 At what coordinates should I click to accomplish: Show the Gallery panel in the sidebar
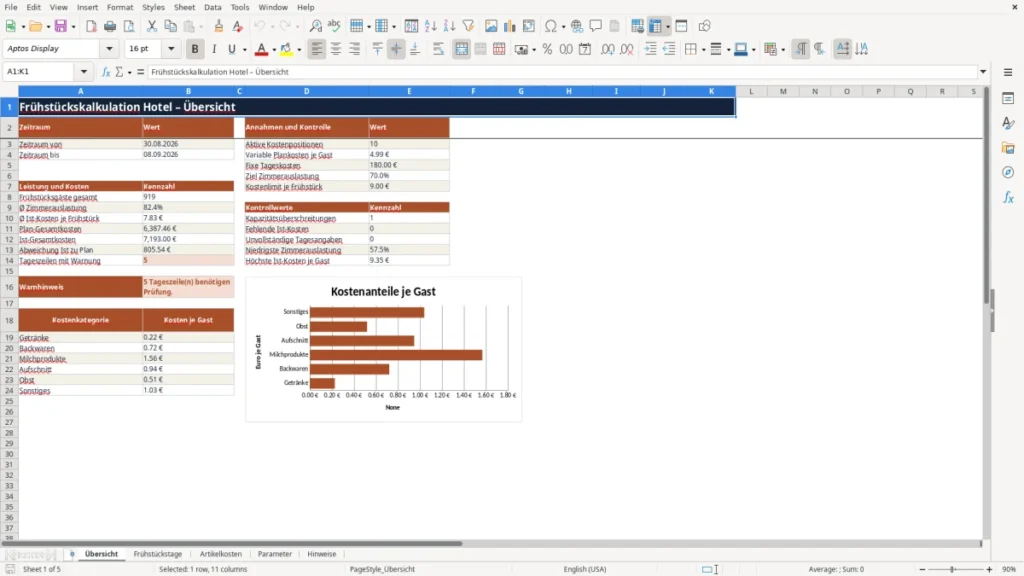(1008, 148)
